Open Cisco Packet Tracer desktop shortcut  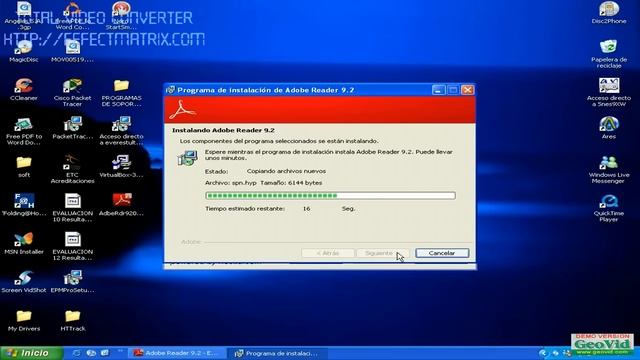click(72, 92)
